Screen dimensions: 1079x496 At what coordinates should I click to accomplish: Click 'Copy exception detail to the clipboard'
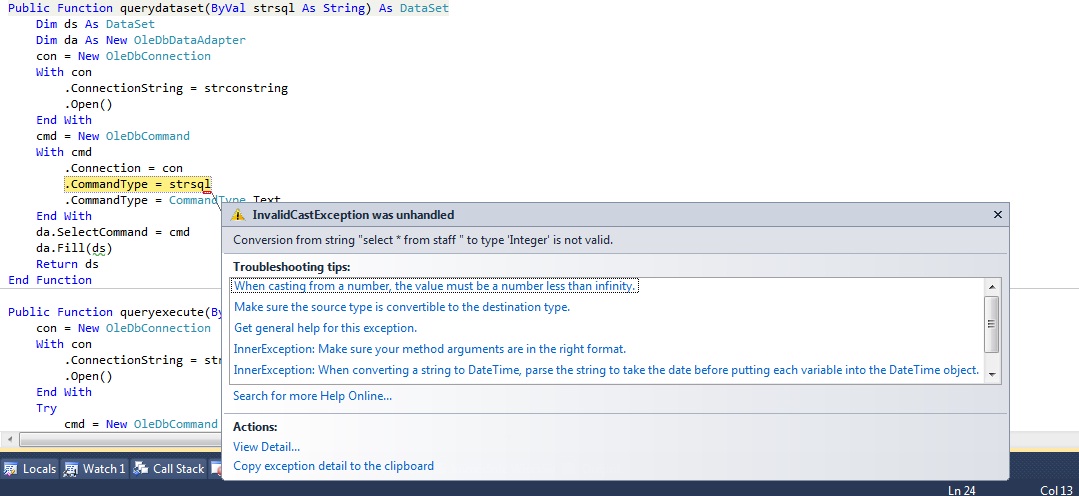click(334, 466)
